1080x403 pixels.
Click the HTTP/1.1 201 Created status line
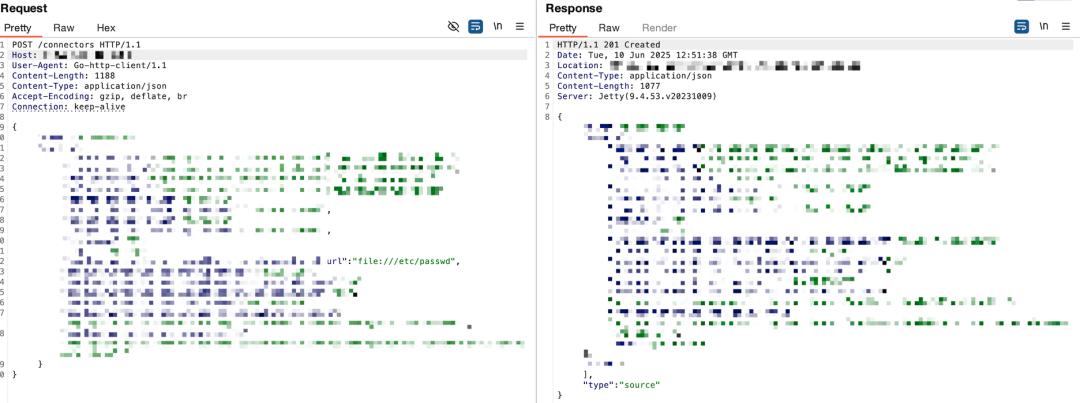point(608,44)
